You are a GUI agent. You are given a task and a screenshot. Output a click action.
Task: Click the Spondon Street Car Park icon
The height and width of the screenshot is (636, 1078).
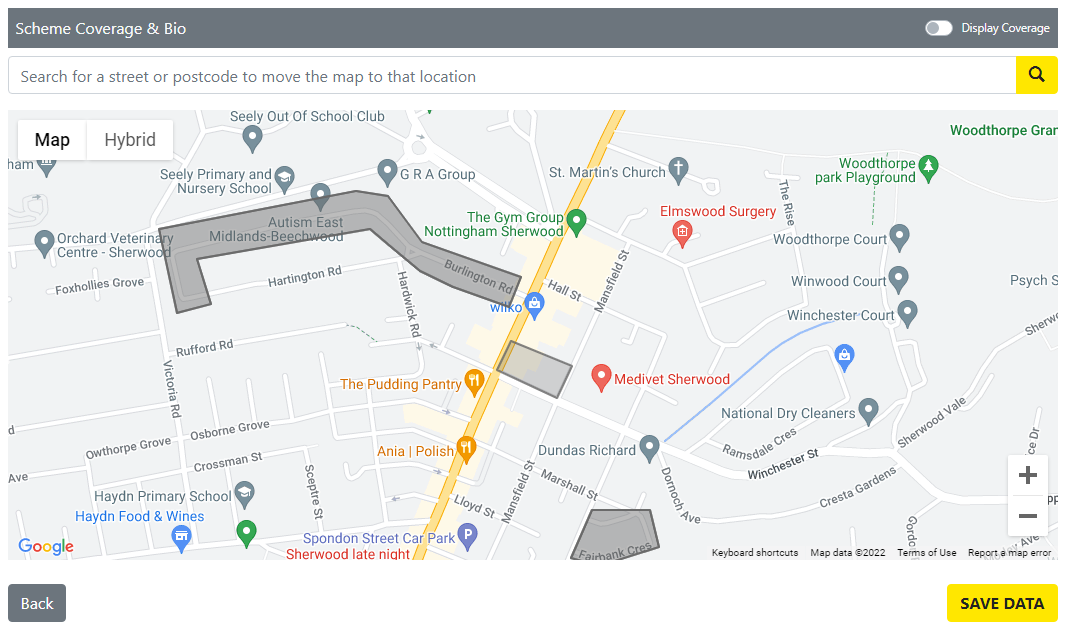click(466, 536)
